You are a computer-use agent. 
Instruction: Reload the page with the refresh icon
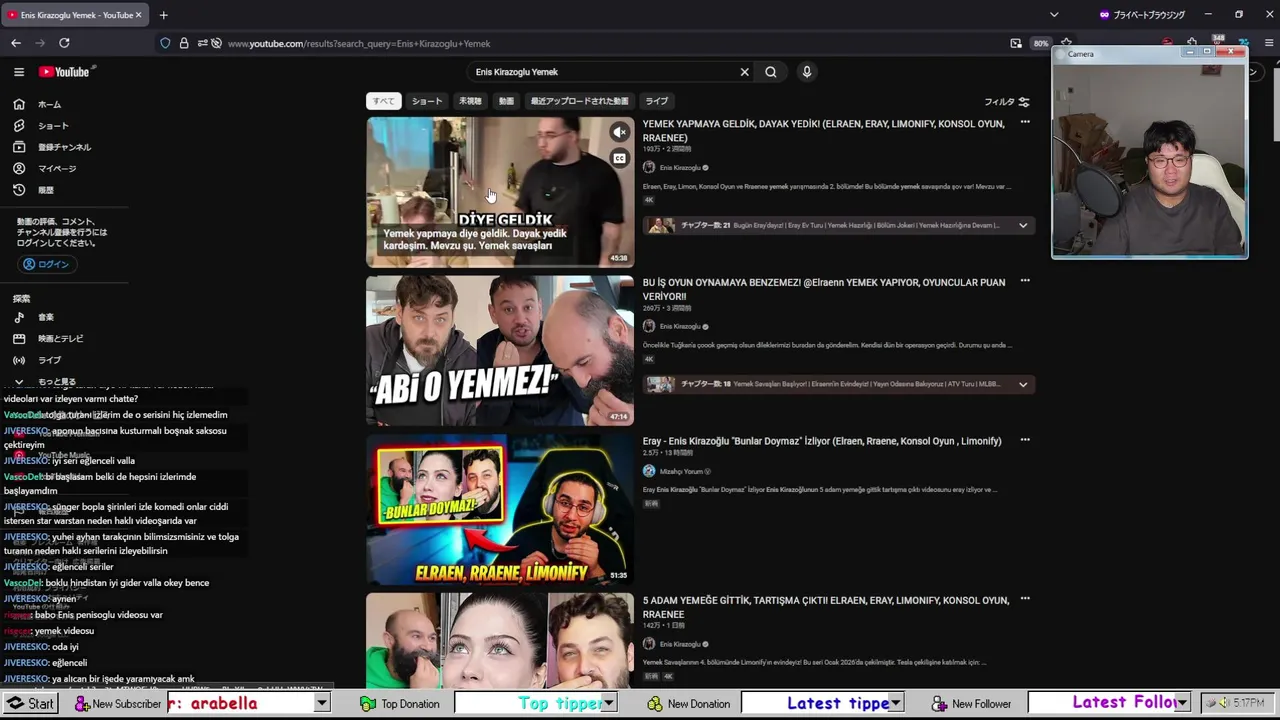(64, 43)
